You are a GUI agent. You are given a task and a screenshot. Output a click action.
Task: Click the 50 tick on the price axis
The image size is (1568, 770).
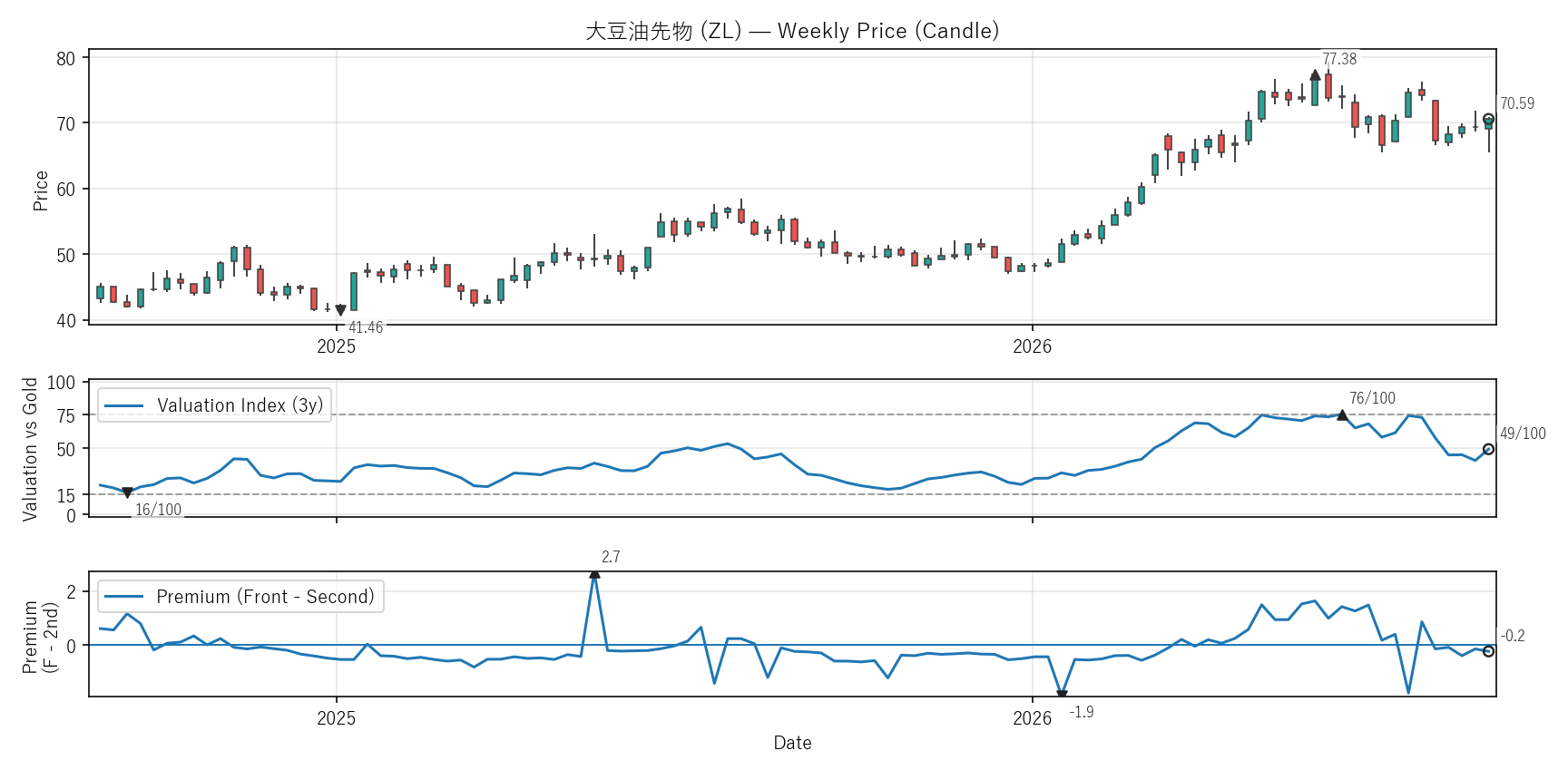tap(66, 256)
